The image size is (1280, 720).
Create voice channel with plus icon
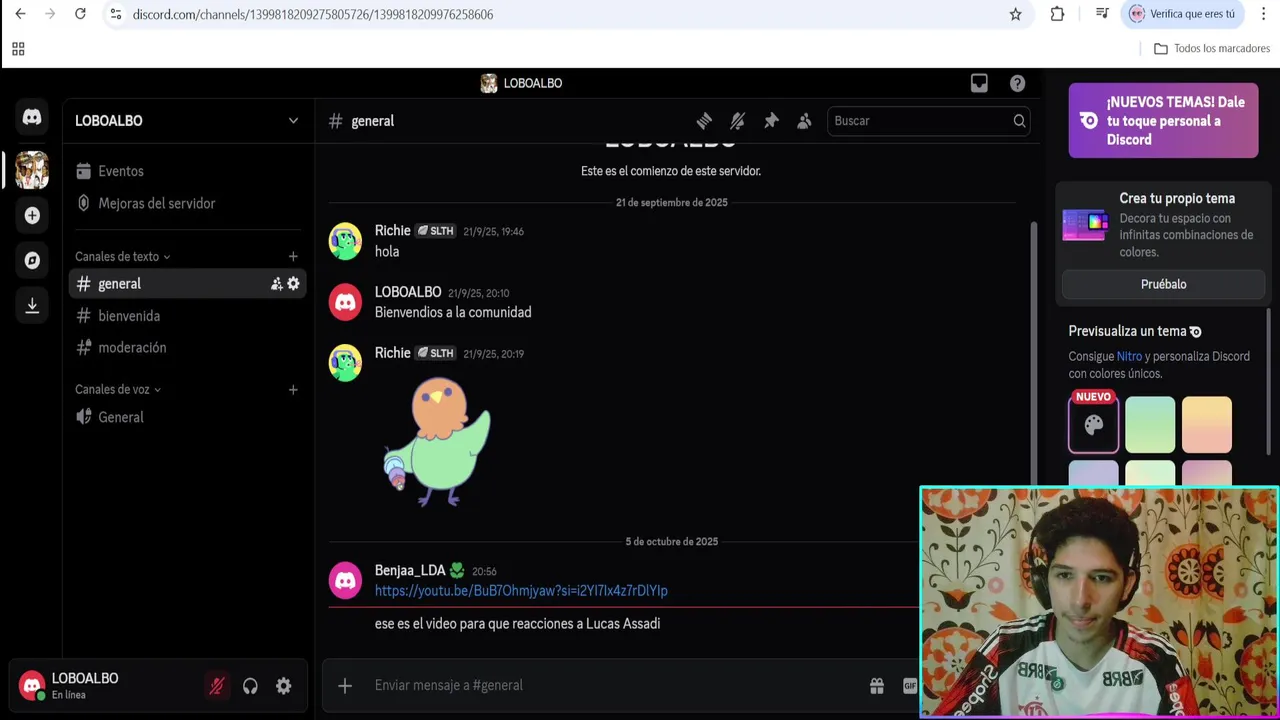[293, 390]
